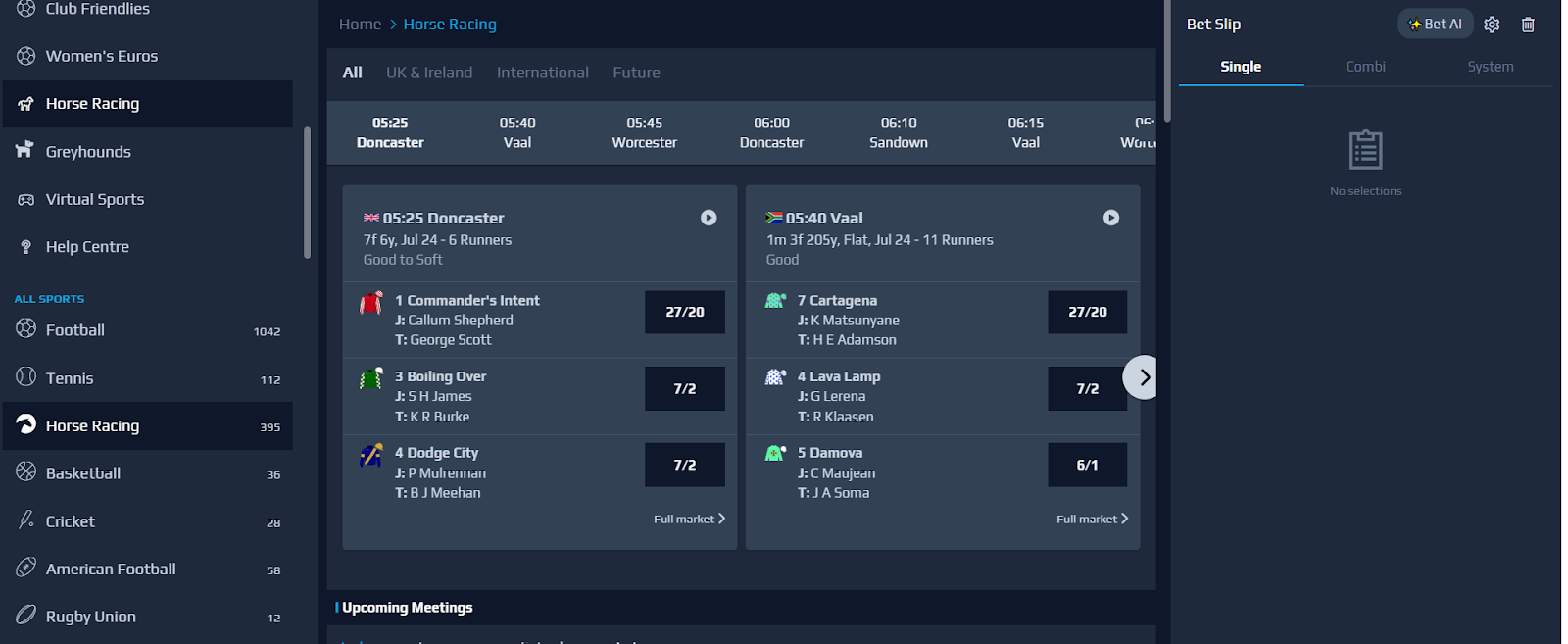Open Bet Slip settings gear
The image size is (1568, 644).
click(x=1492, y=25)
